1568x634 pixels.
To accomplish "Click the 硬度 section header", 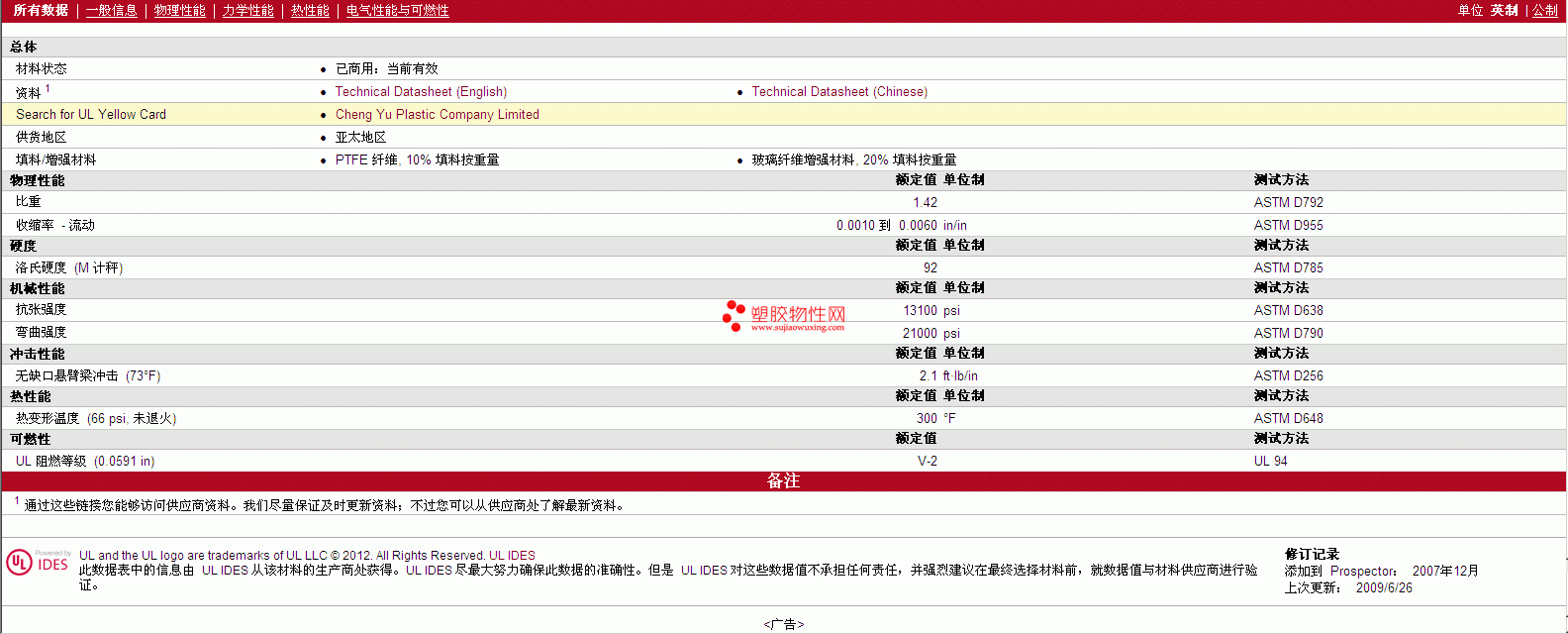I will (x=24, y=246).
